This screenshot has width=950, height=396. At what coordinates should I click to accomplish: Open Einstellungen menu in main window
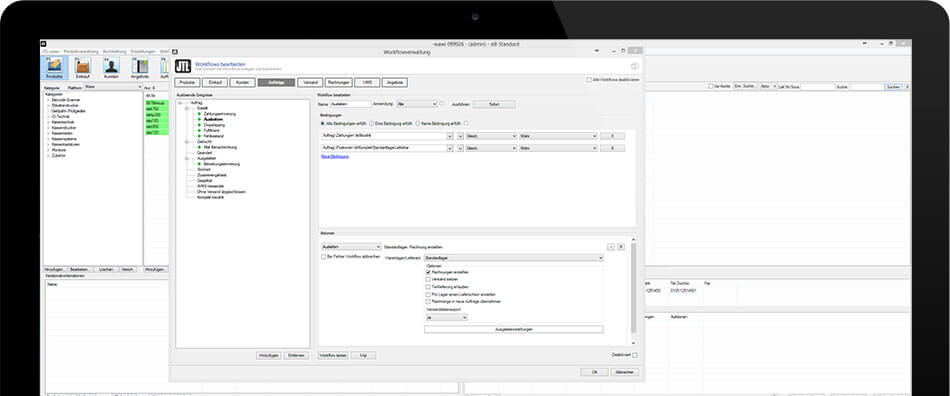point(144,52)
